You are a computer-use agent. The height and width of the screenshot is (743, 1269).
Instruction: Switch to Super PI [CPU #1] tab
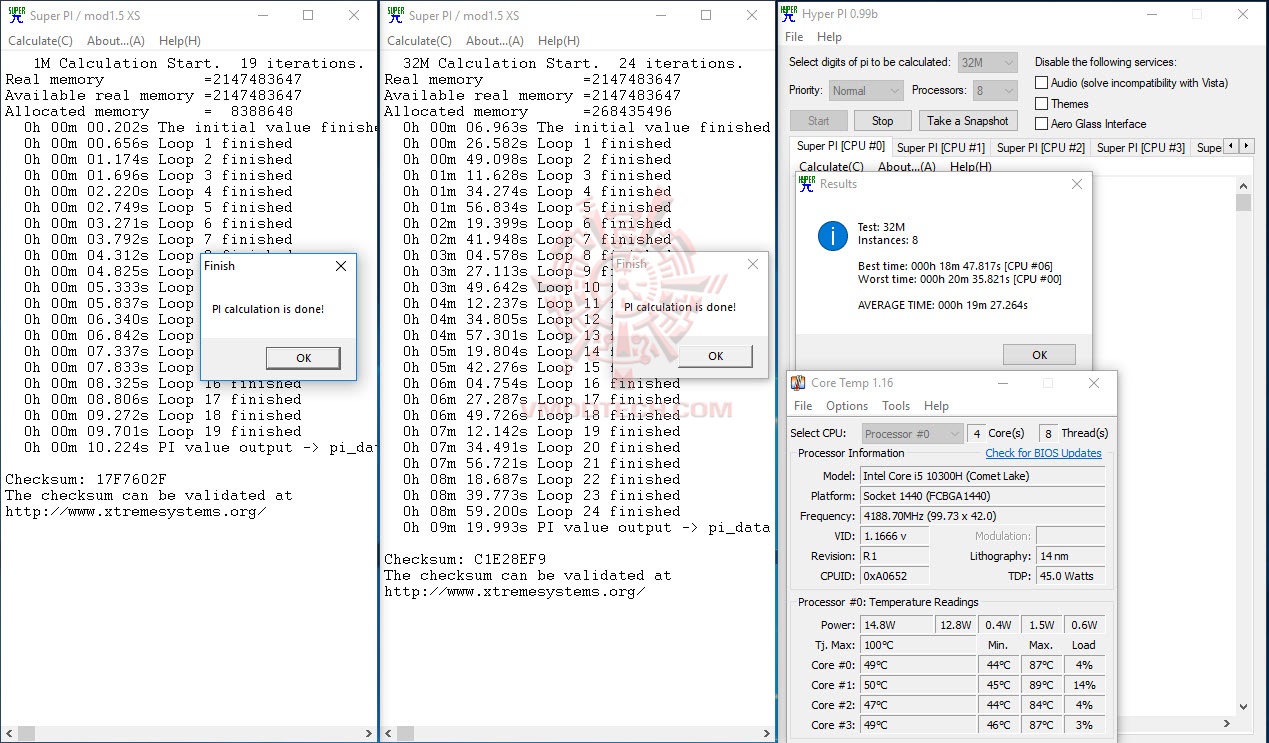pos(940,148)
